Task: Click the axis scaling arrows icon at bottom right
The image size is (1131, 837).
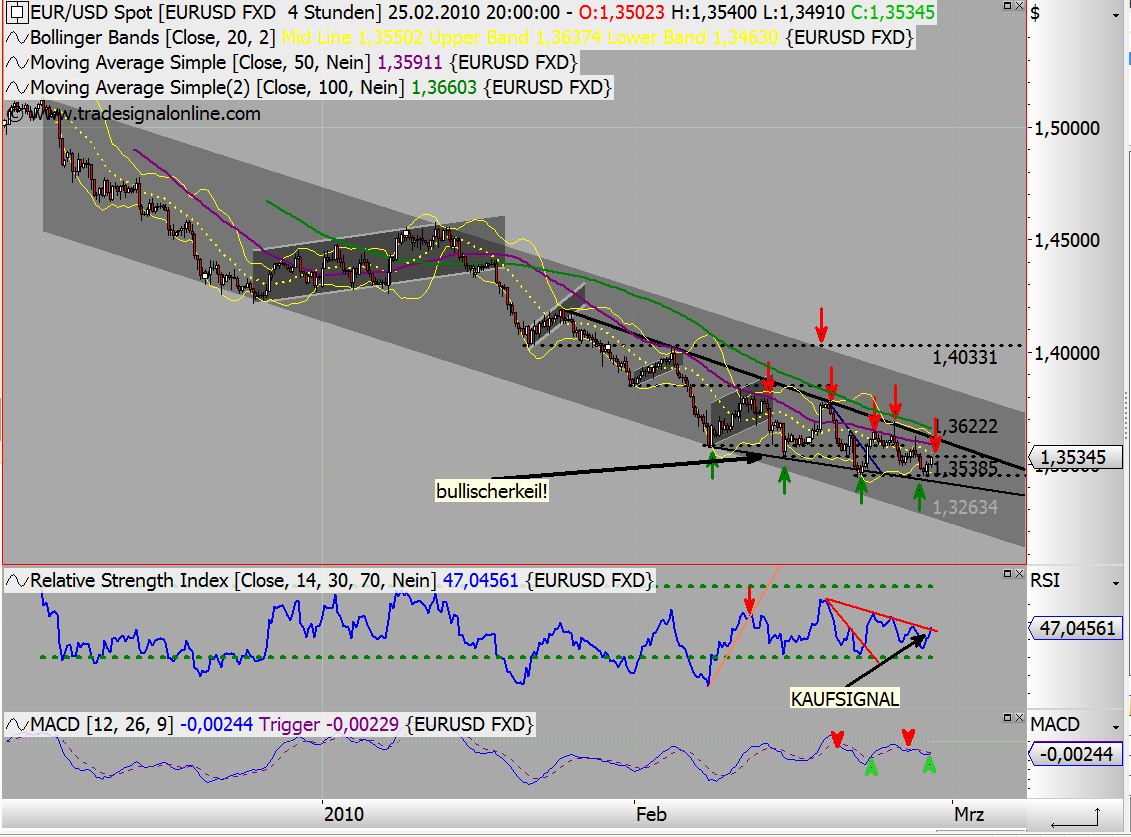Action: [1075, 818]
